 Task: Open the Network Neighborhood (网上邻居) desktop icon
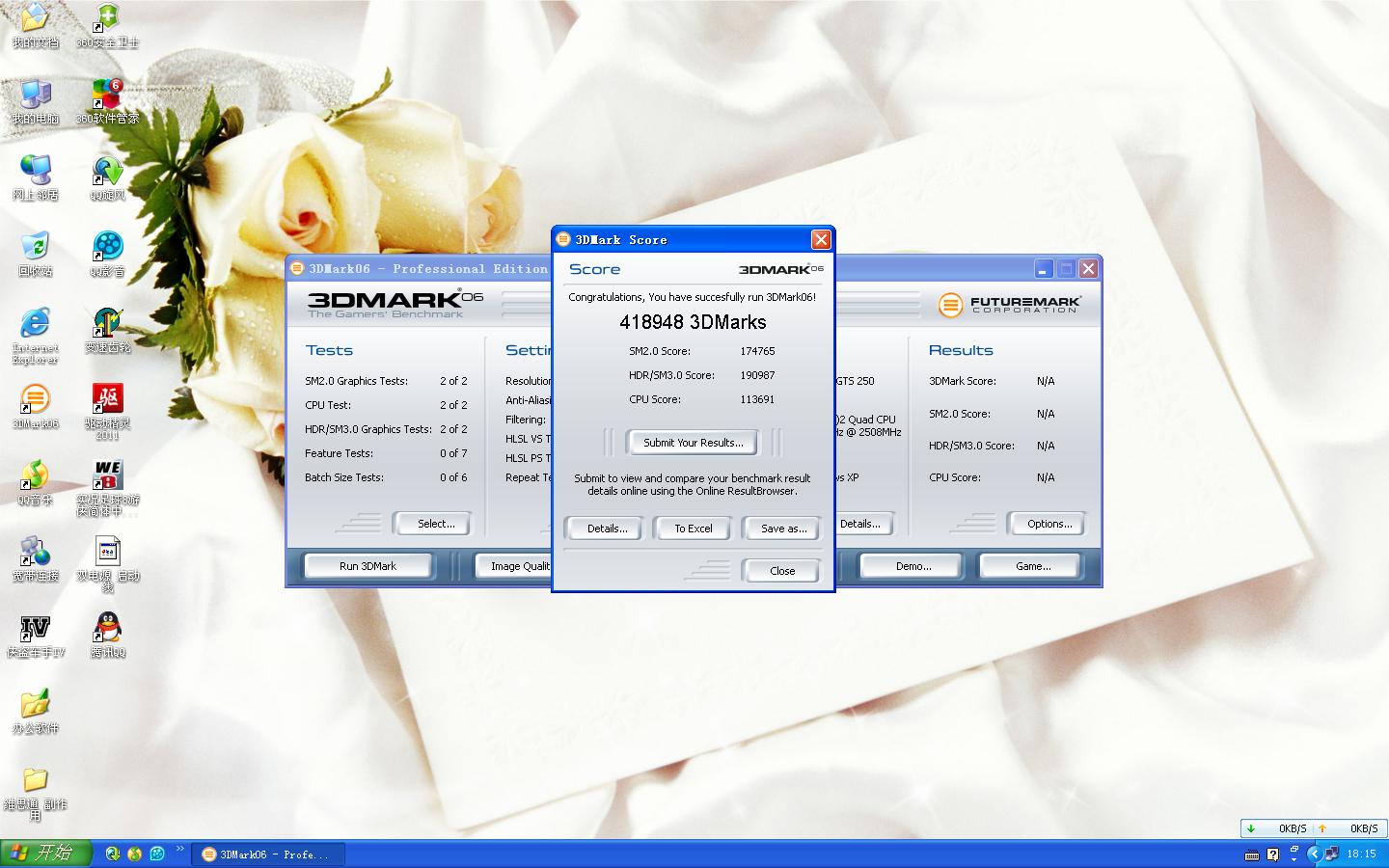(x=35, y=178)
